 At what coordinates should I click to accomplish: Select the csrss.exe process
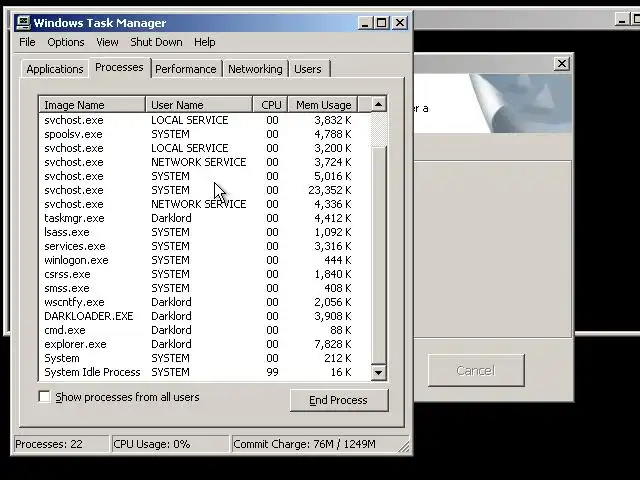click(205, 274)
